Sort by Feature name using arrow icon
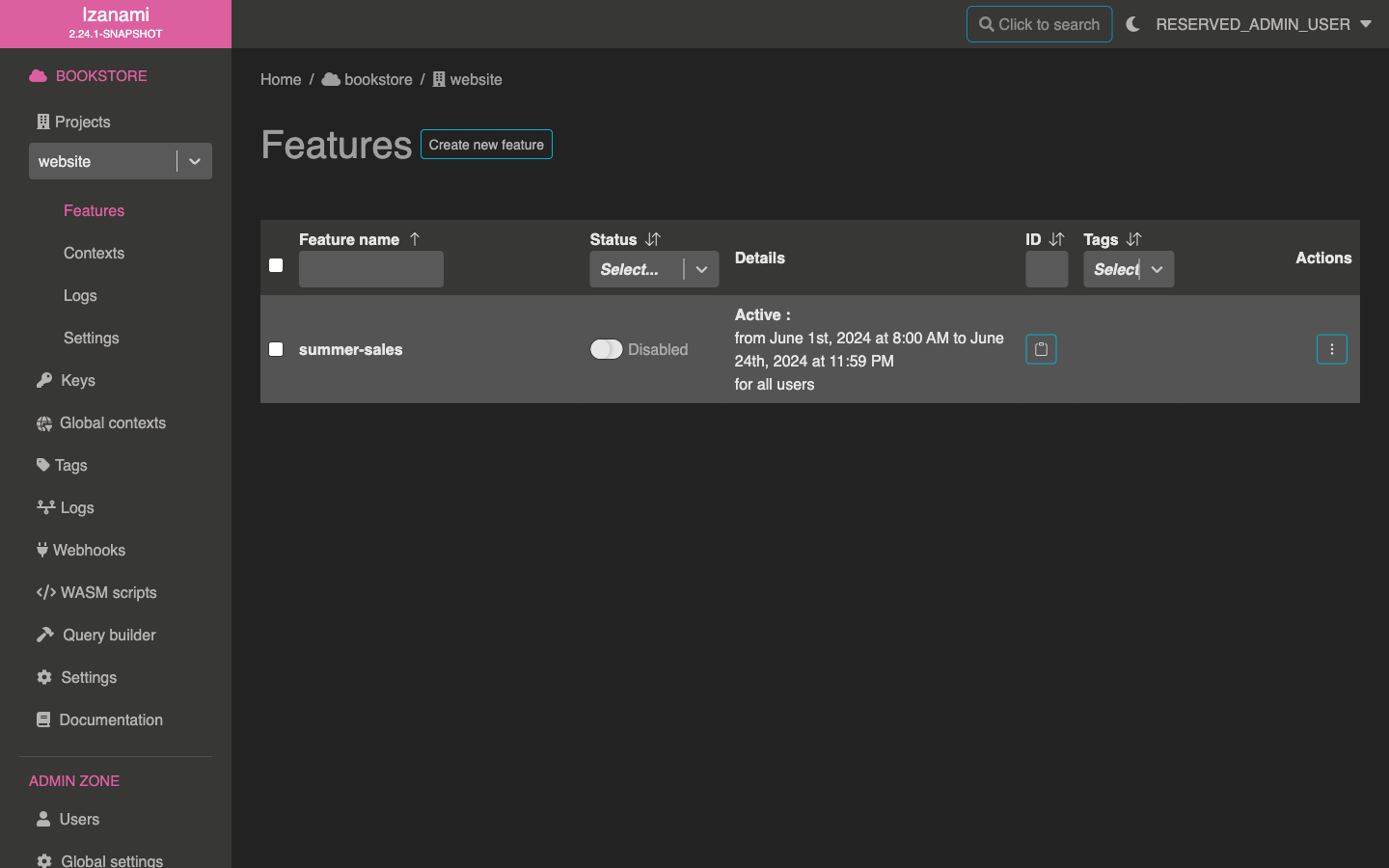 tap(415, 239)
